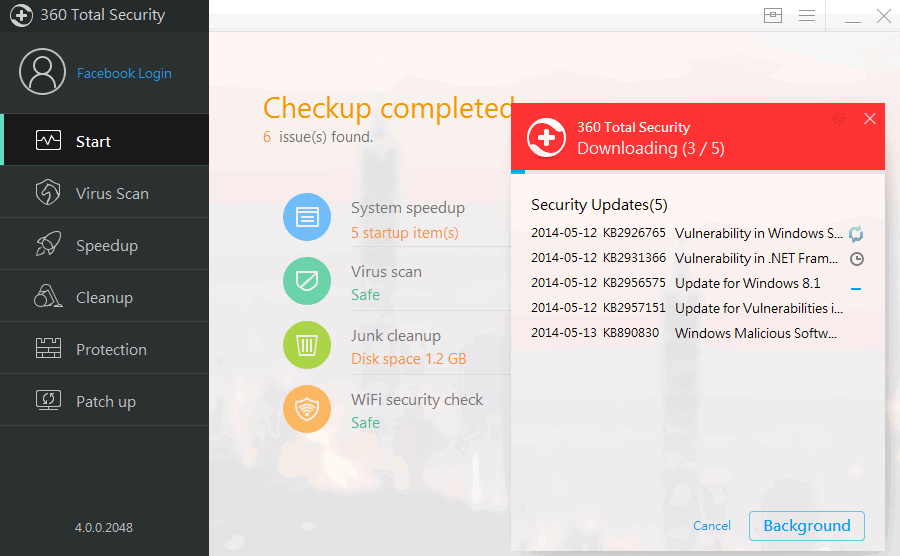Click the "Downloading (3 / 5)" status text
This screenshot has width=900, height=556.
[x=651, y=149]
